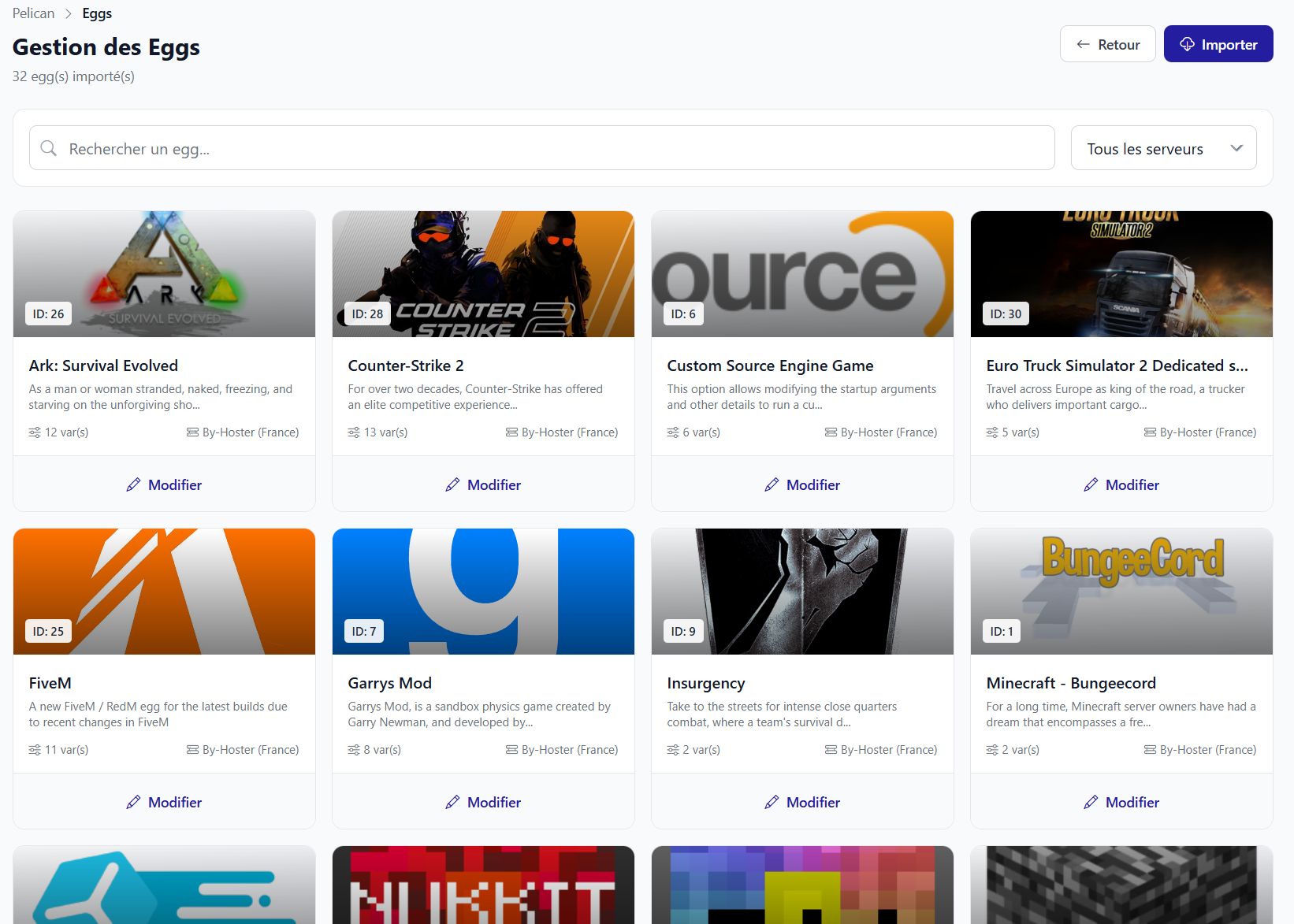The height and width of the screenshot is (924, 1294).
Task: Expand server filter using chevron arrow
Action: (1236, 148)
